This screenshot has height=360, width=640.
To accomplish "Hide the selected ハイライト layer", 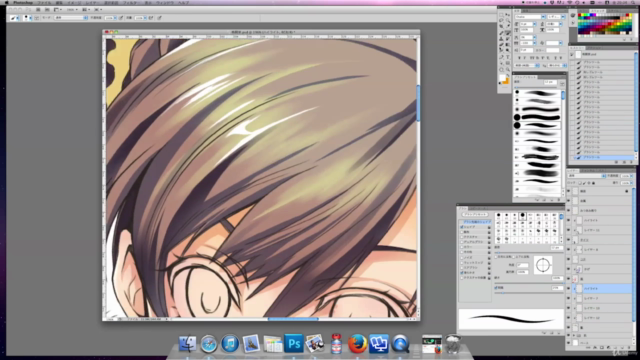I will tap(568, 289).
